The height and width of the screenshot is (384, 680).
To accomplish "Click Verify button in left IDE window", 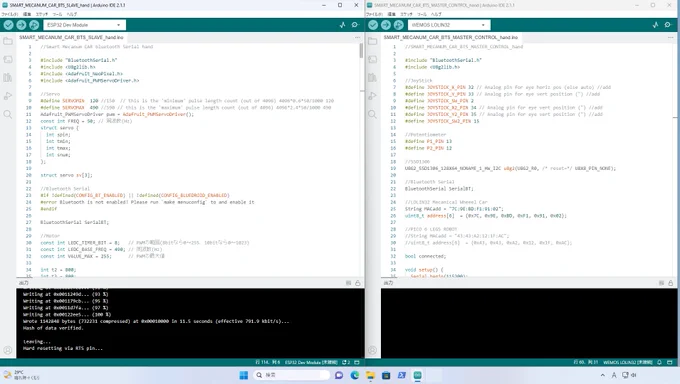I will coord(8,25).
